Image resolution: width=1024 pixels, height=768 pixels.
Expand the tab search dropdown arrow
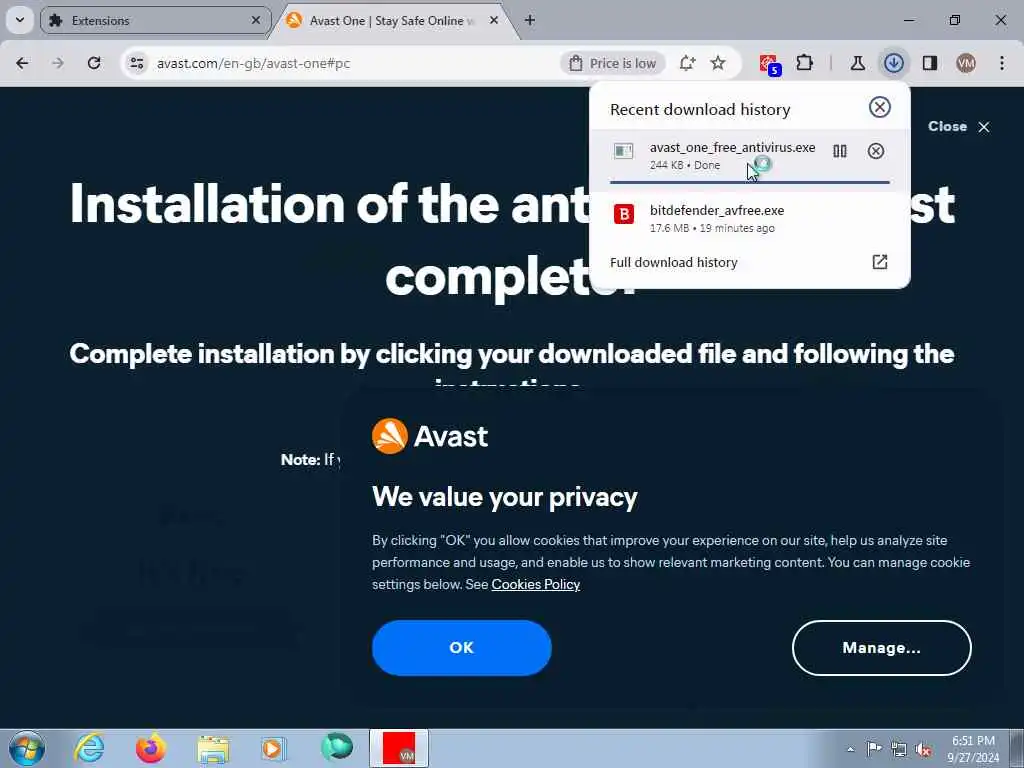20,20
